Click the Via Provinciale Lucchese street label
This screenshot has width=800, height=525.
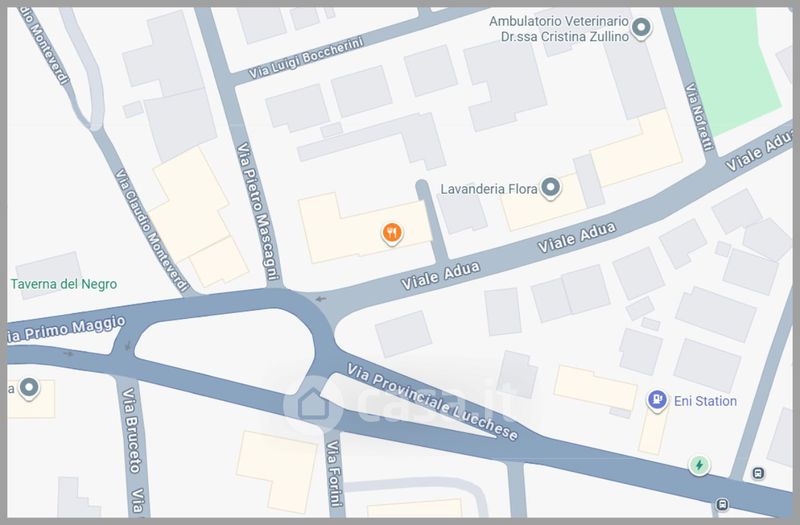point(432,402)
